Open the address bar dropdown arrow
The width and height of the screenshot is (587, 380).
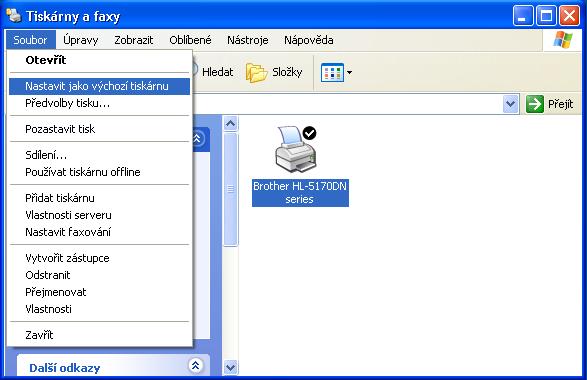510,104
